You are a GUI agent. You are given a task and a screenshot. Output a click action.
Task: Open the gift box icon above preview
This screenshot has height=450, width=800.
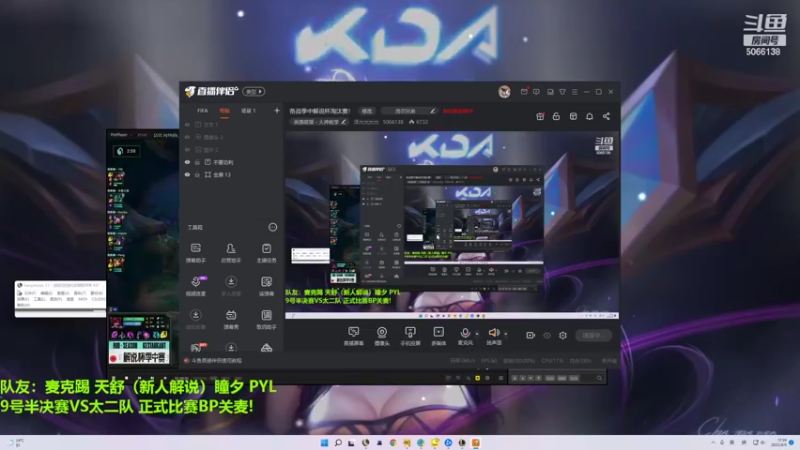coord(540,116)
